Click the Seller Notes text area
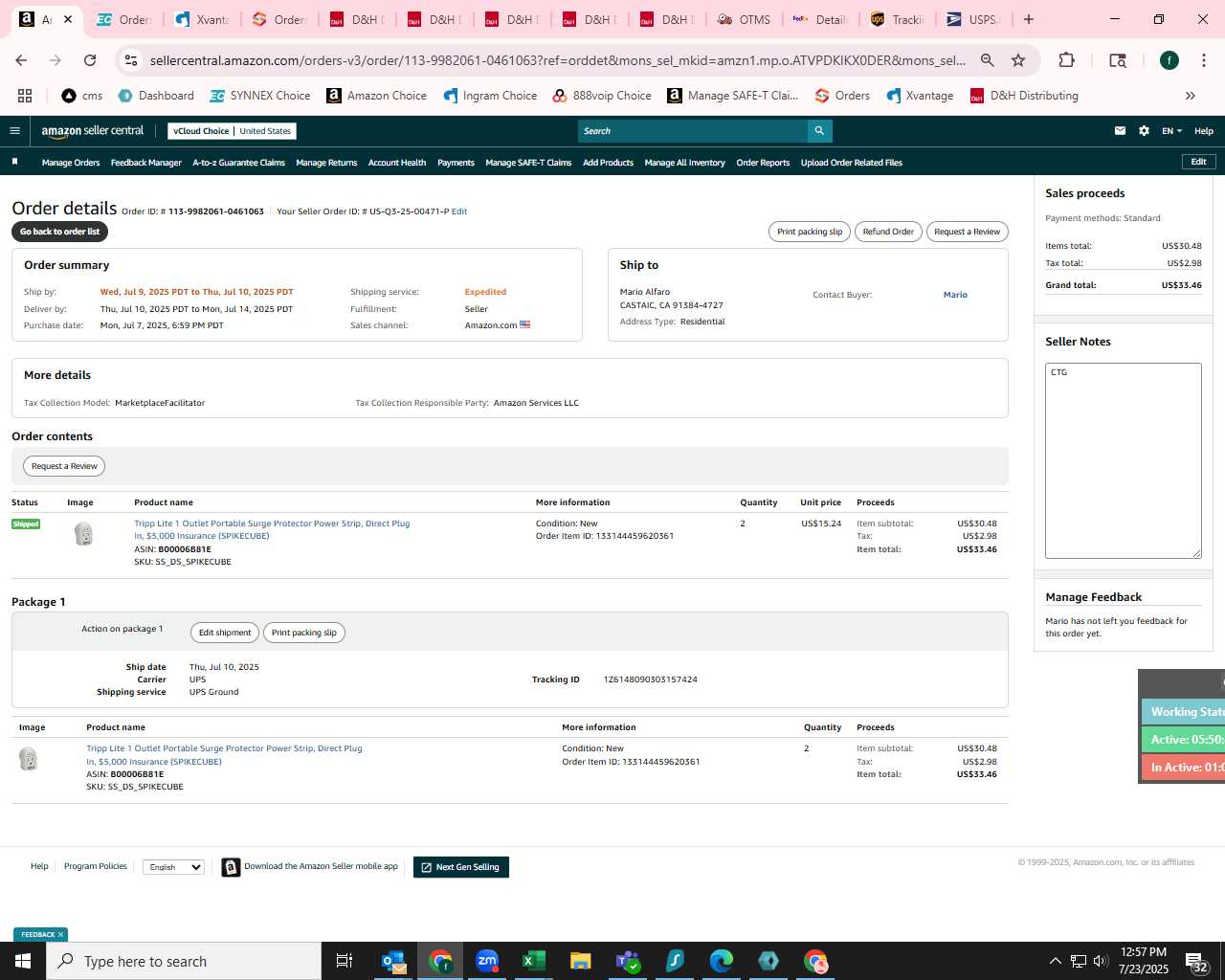The image size is (1225, 980). coord(1124,460)
